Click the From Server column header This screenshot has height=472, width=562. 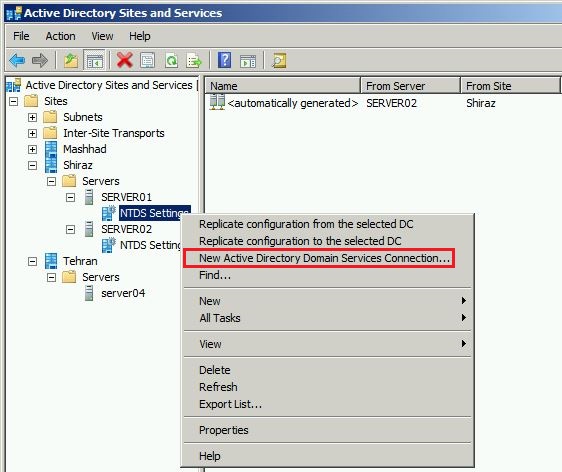pos(410,86)
